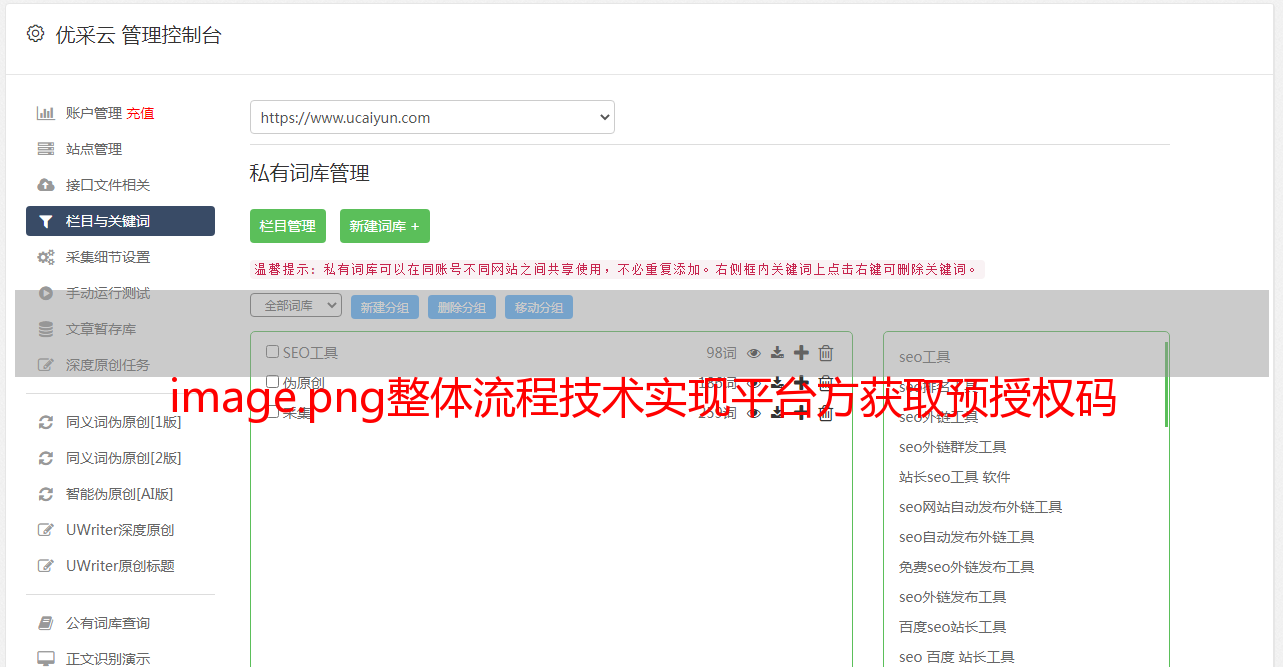Click the green 栏目管理 button
Screen dimensions: 1283x667
tap(288, 226)
